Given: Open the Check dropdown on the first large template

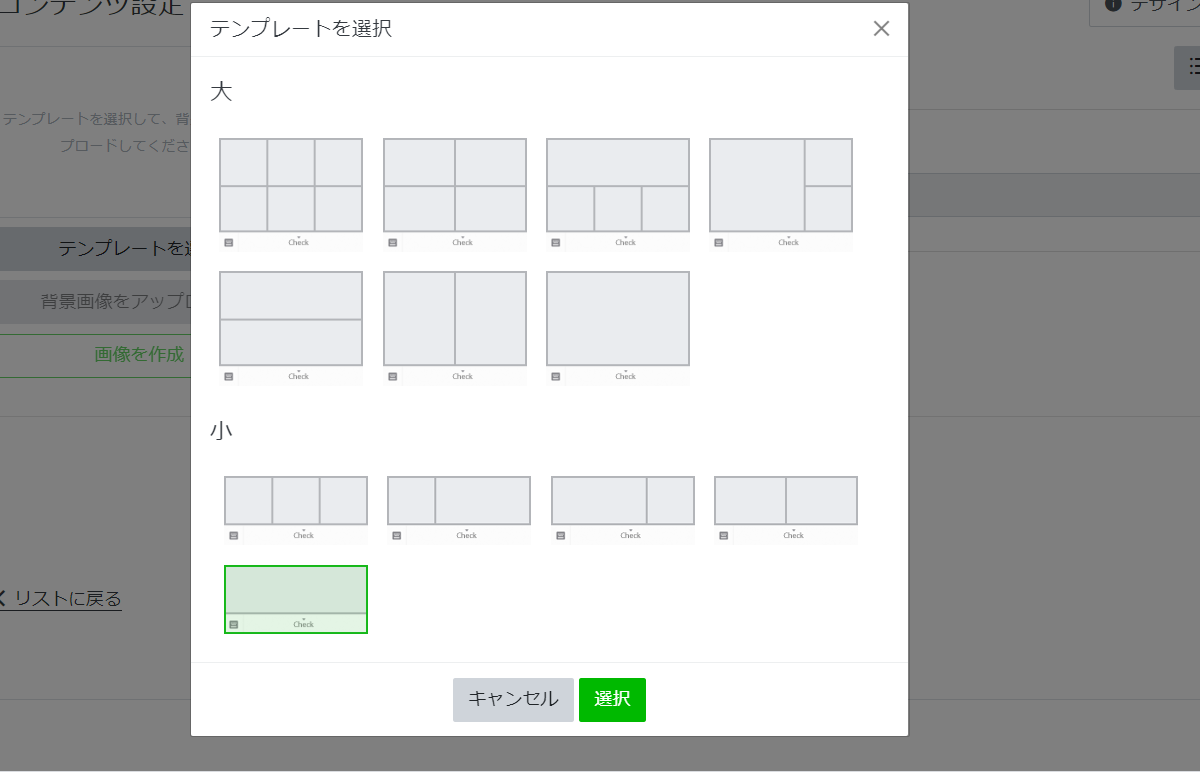Looking at the screenshot, I should click(x=298, y=242).
